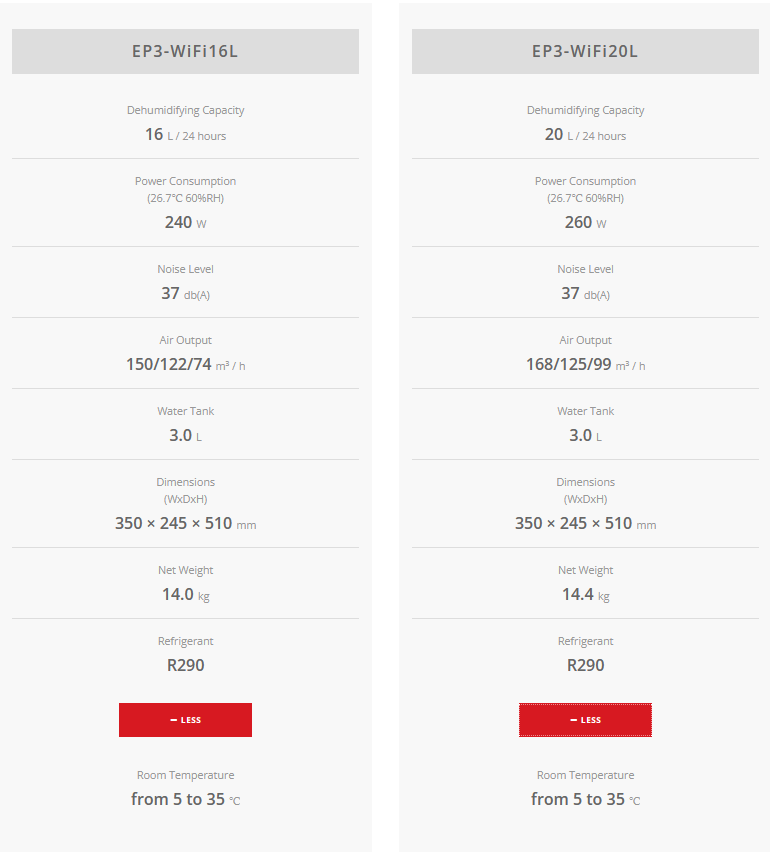Click the EP3-WiFi20L room temperature range
This screenshot has height=854, width=777.
point(585,799)
